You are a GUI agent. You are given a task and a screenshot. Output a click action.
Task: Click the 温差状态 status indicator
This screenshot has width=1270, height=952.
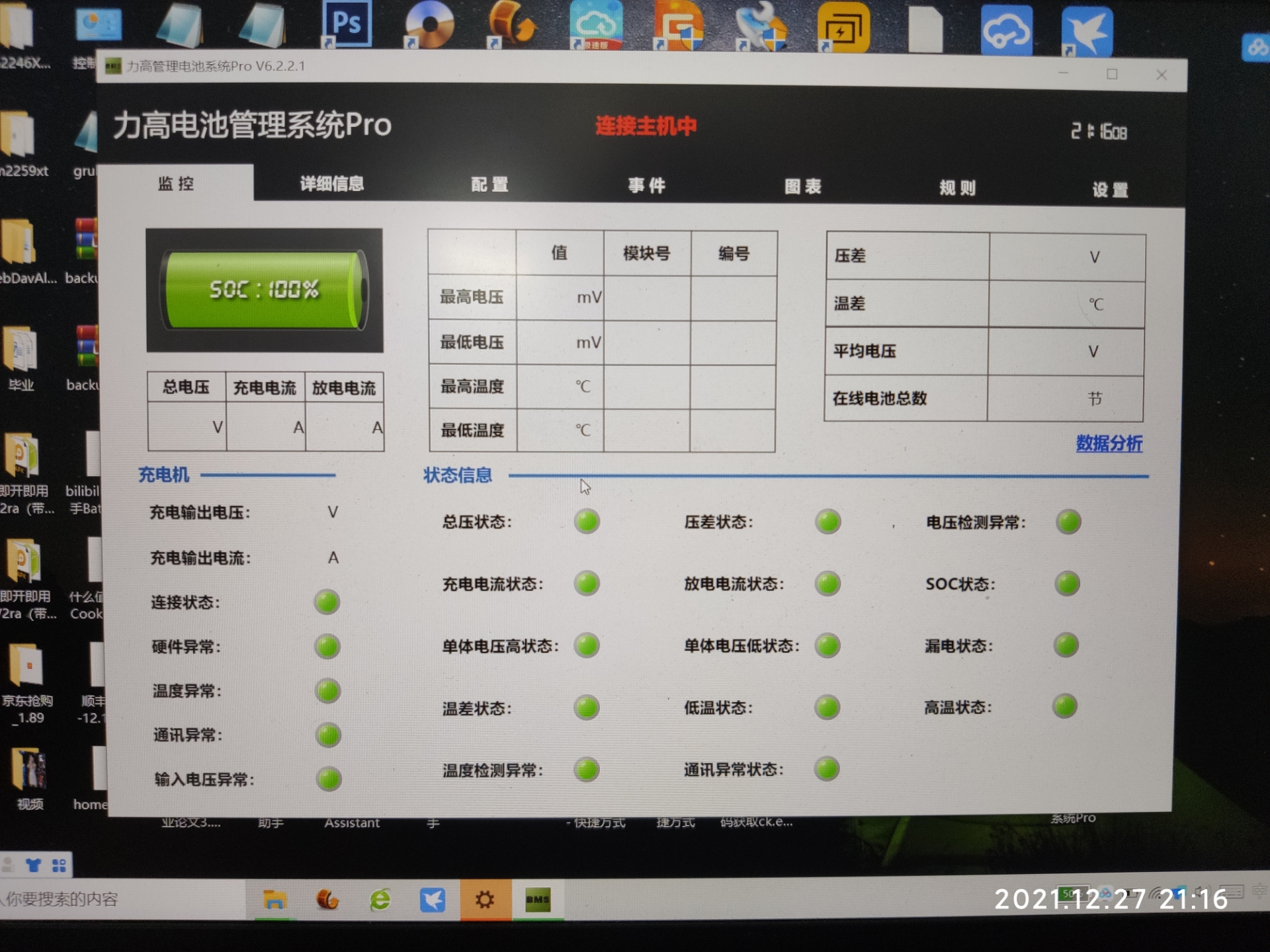click(x=586, y=707)
